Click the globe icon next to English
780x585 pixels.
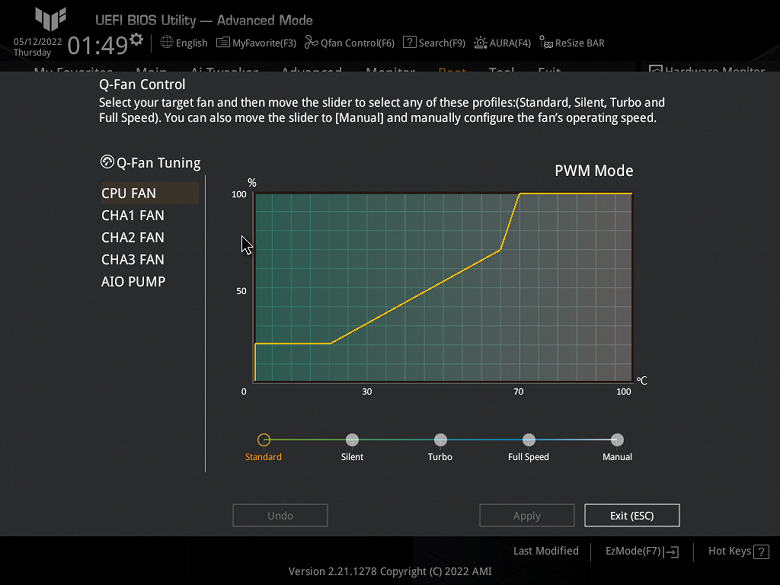click(x=167, y=42)
